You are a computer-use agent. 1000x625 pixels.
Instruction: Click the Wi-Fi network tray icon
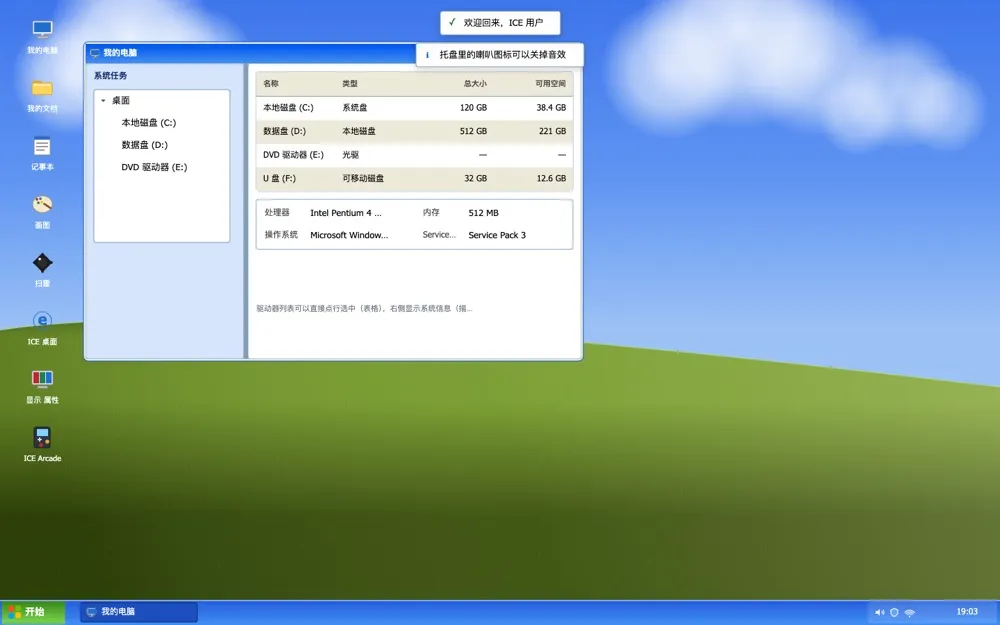click(x=909, y=612)
